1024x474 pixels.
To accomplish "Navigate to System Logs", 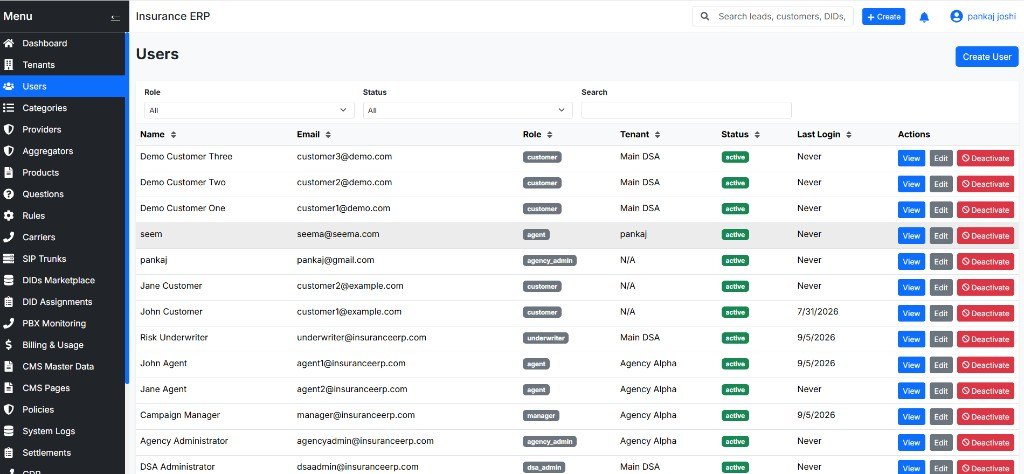I will coord(63,431).
